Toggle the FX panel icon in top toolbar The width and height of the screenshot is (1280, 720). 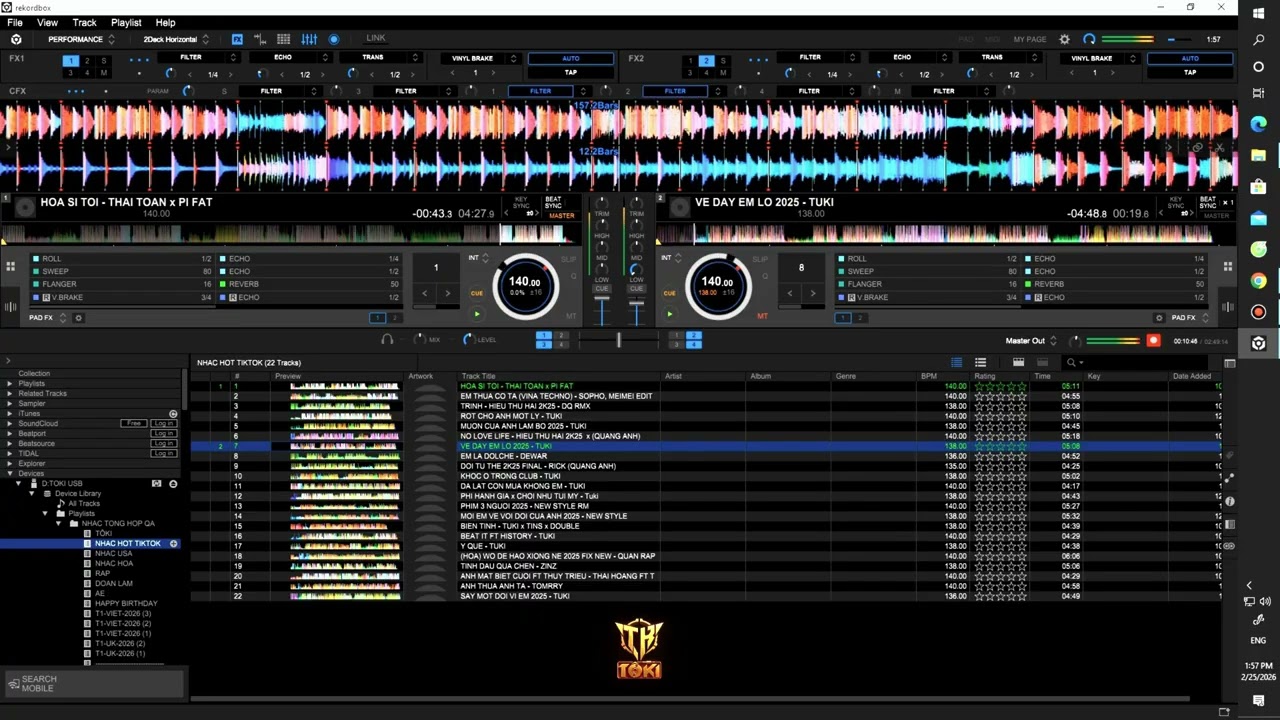(237, 39)
